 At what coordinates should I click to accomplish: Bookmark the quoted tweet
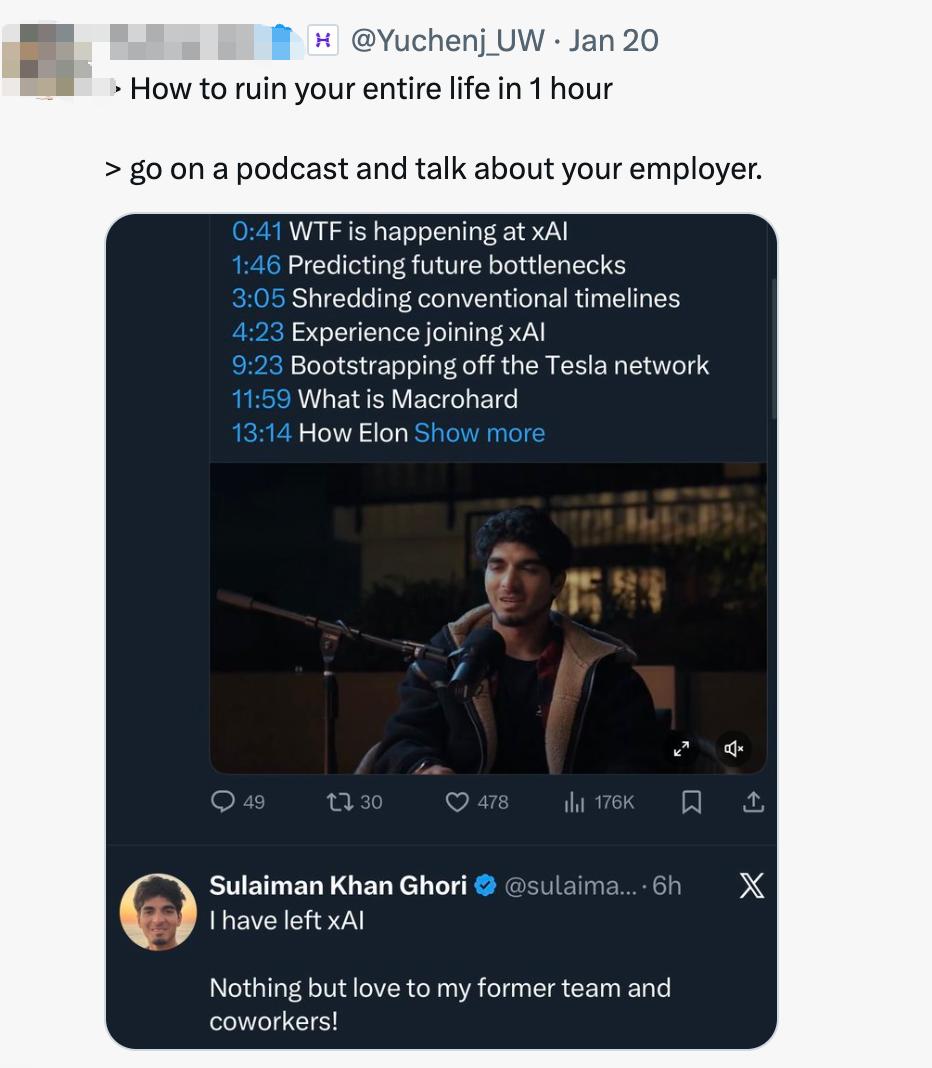pos(691,802)
